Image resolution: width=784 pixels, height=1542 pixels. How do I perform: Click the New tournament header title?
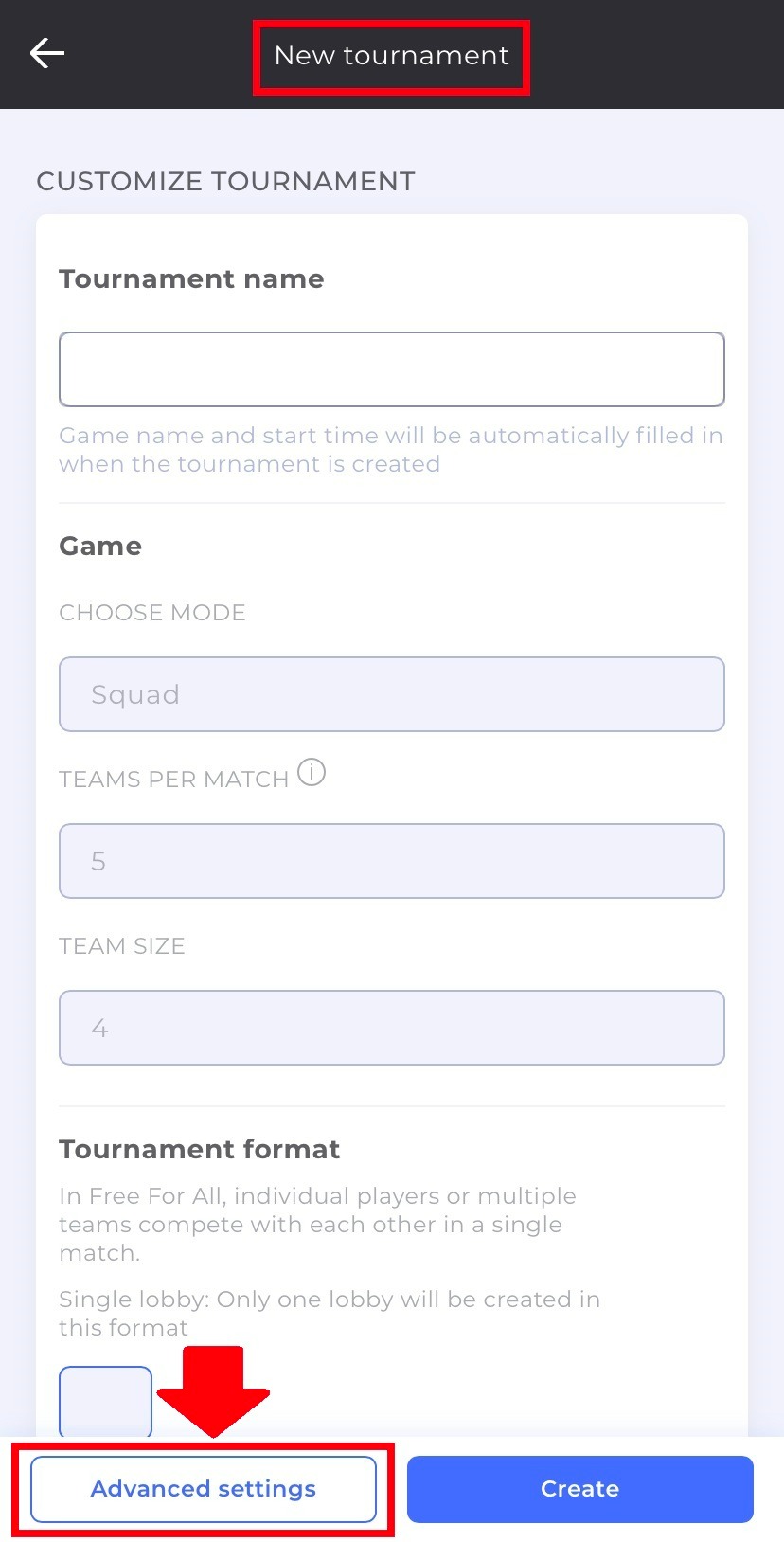pyautogui.click(x=391, y=56)
